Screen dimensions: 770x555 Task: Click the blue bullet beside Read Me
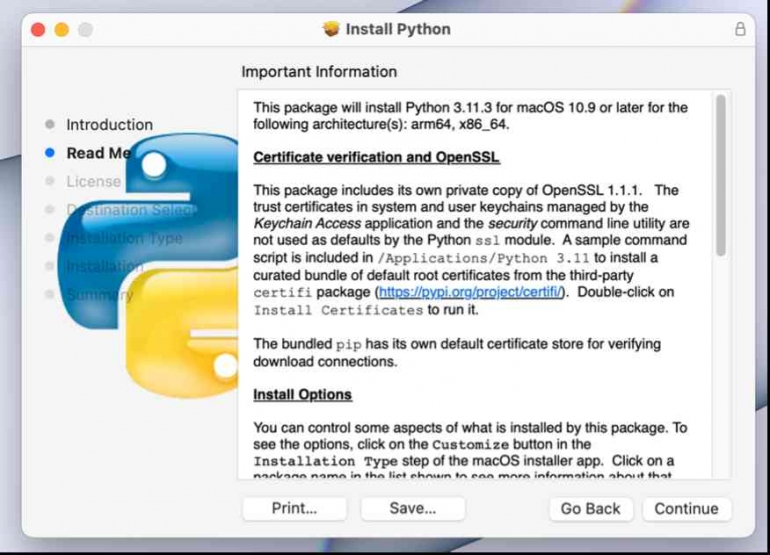(x=50, y=153)
